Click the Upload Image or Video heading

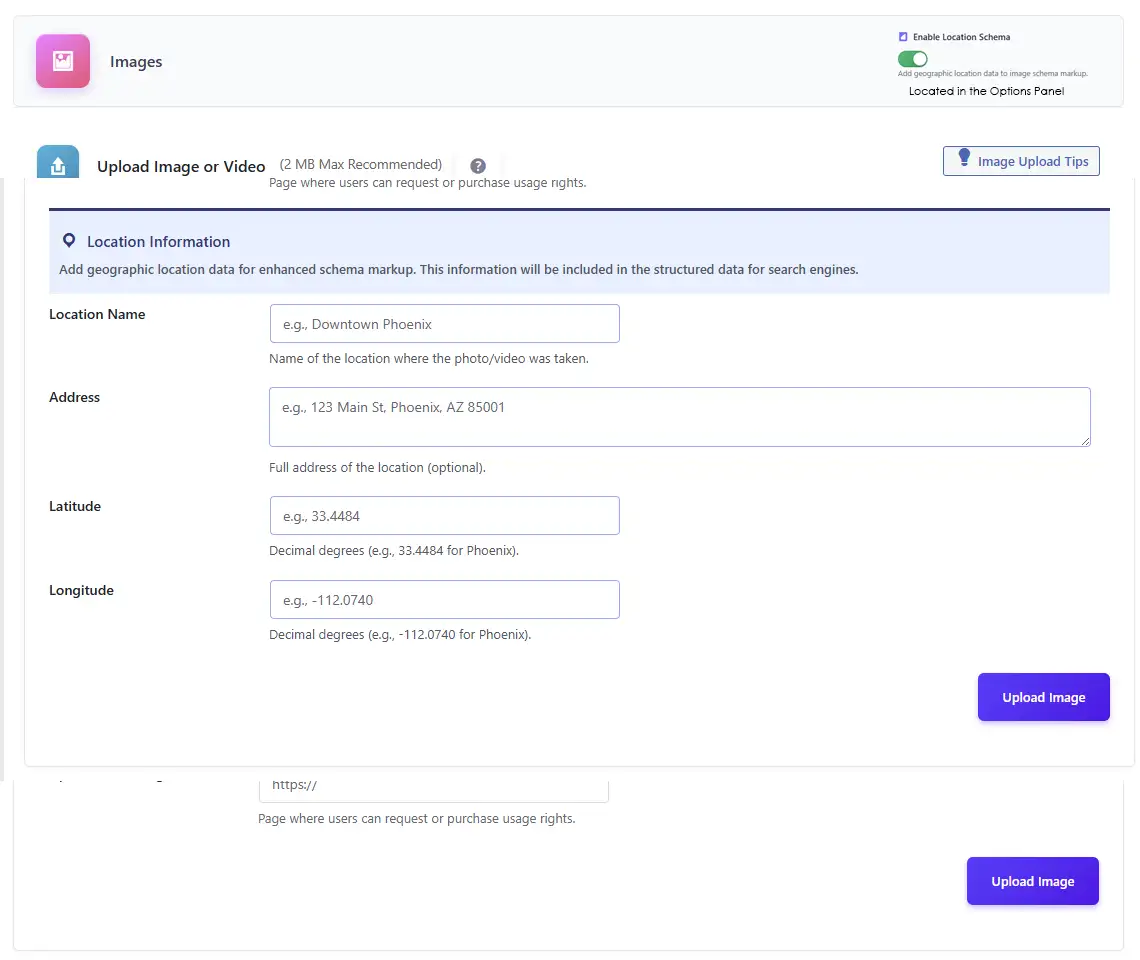tap(181, 167)
